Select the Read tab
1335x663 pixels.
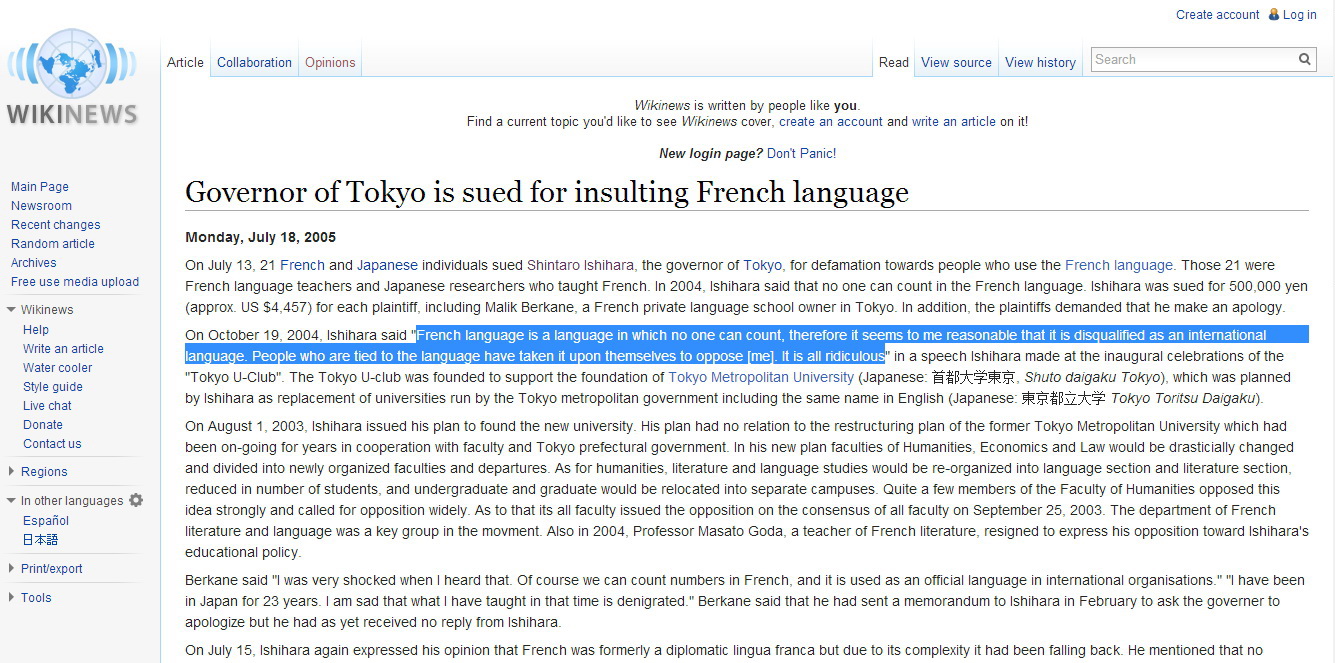coord(894,62)
